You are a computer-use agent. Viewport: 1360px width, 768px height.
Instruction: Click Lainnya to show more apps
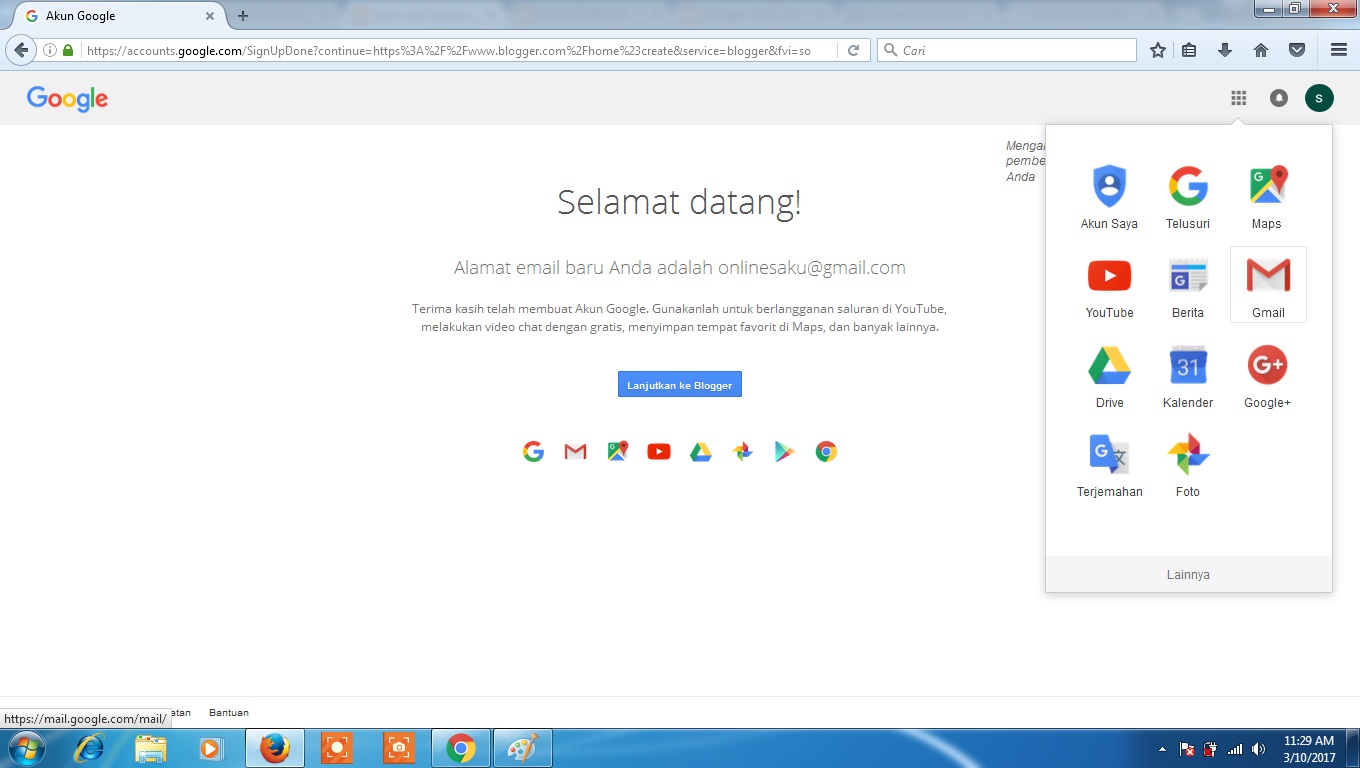pyautogui.click(x=1188, y=574)
